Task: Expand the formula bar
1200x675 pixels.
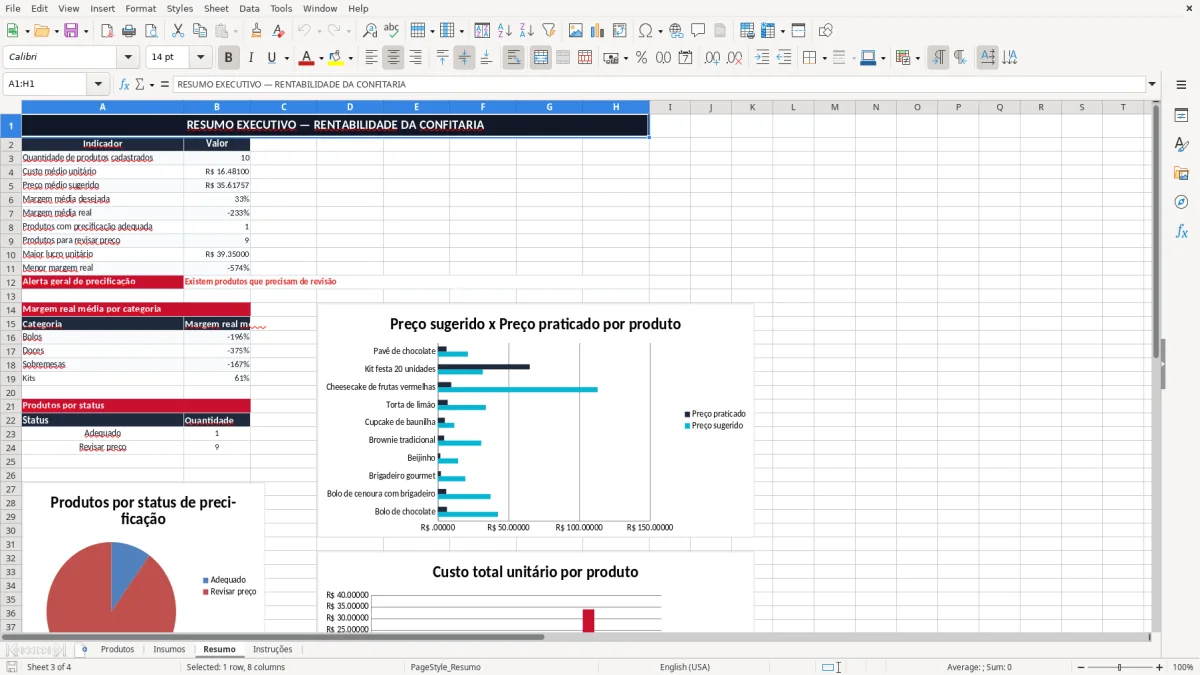Action: (1152, 85)
